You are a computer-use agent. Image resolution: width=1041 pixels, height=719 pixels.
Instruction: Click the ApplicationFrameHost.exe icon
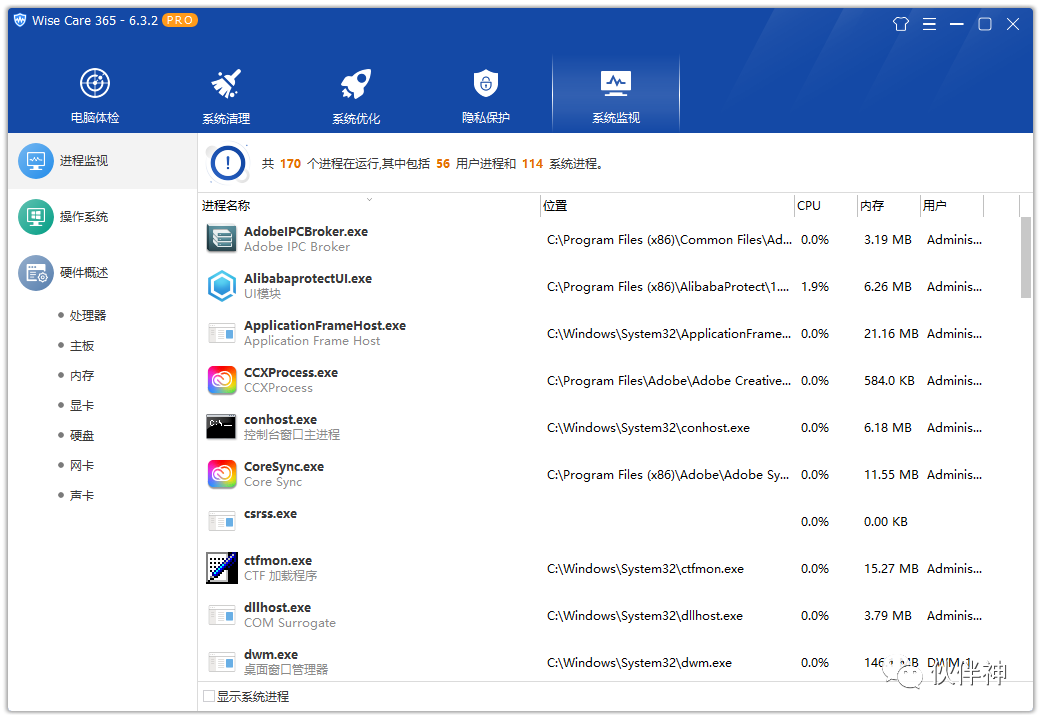pos(222,333)
